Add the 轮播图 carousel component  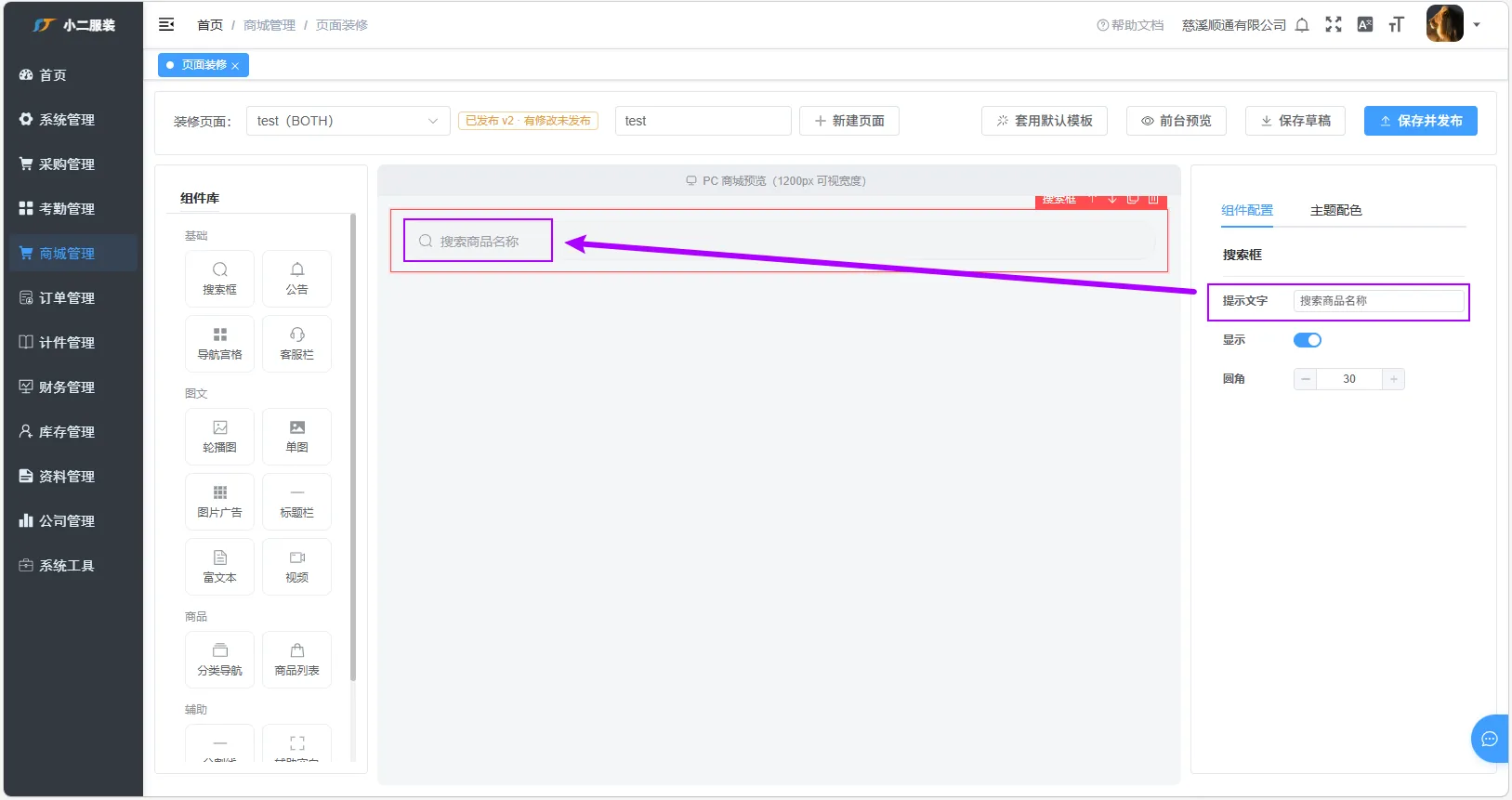219,437
